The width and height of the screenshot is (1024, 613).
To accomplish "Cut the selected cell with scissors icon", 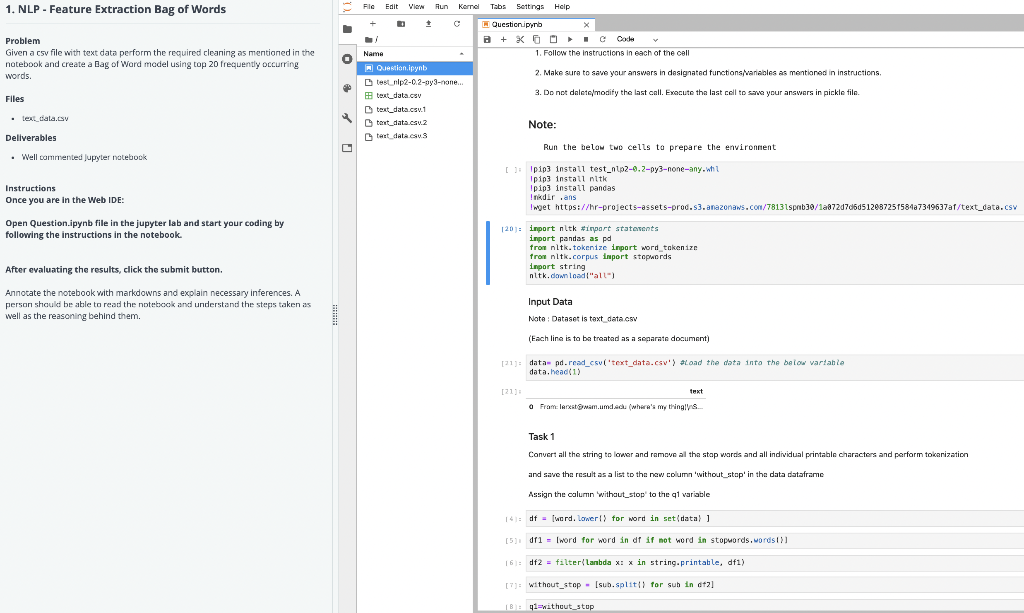I will (520, 39).
